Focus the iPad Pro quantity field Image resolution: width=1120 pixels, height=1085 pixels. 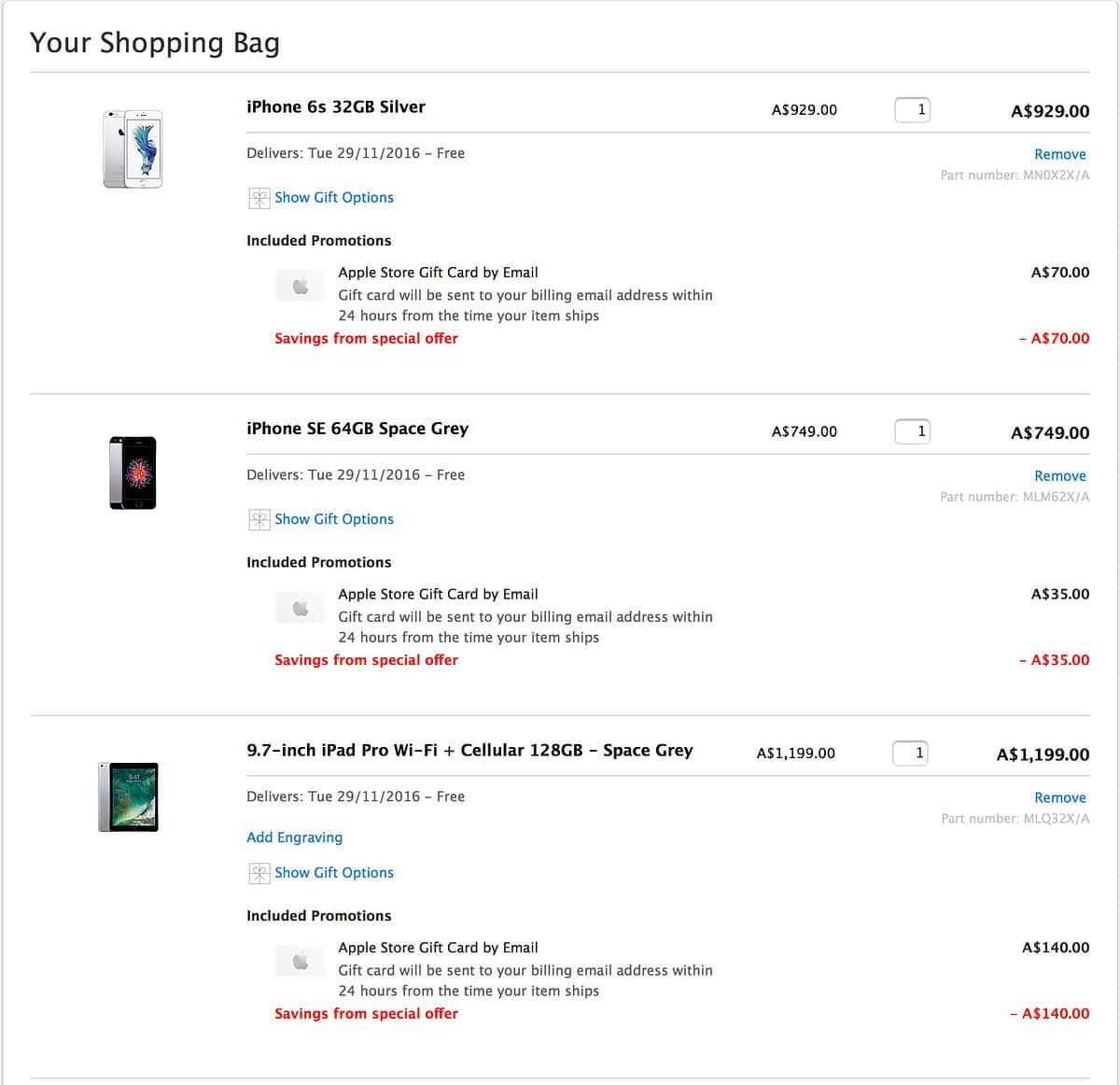pos(910,753)
